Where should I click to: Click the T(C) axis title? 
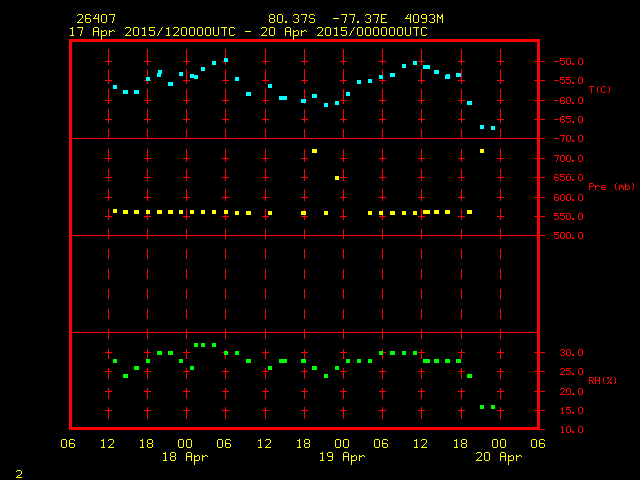(600, 89)
